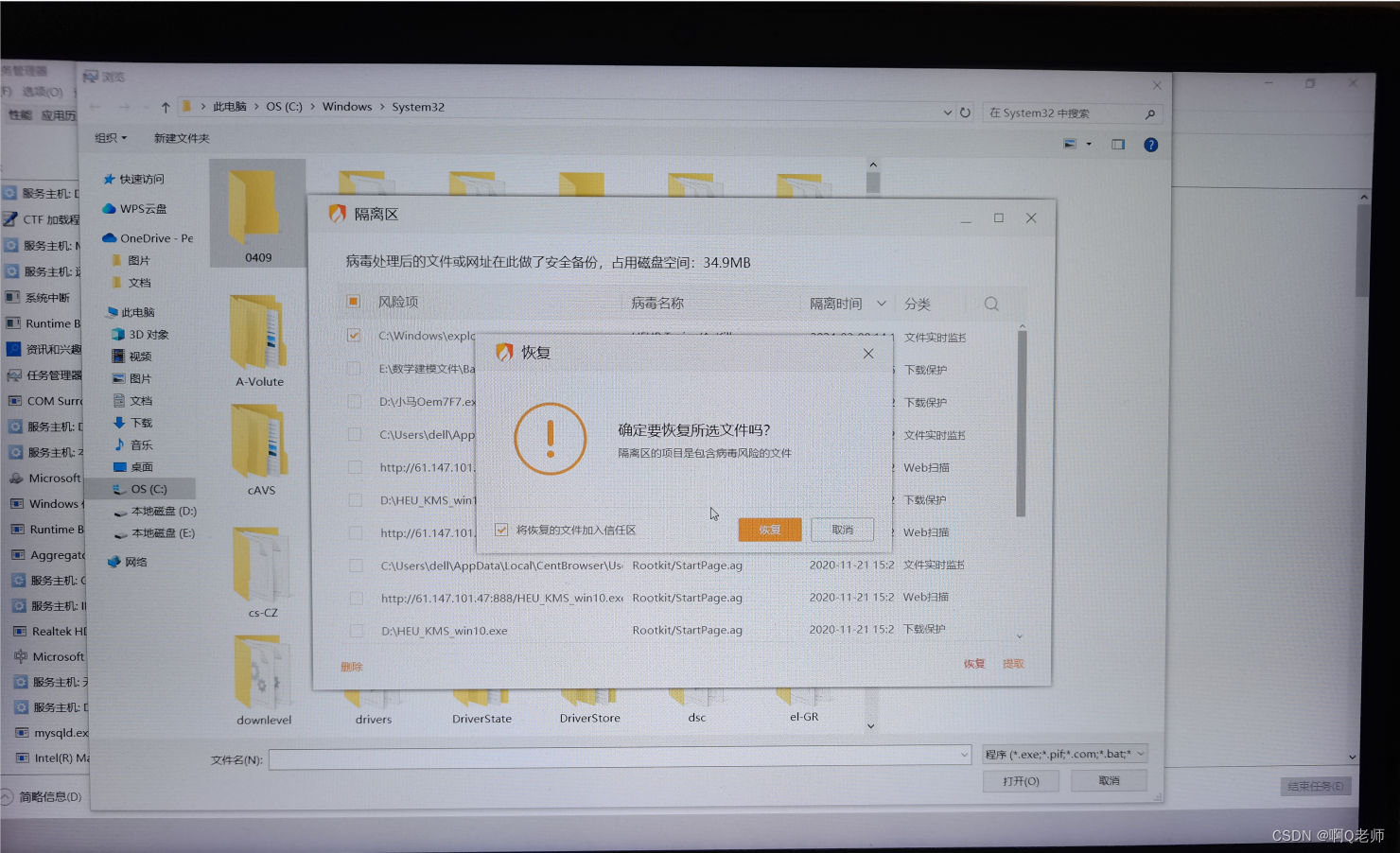Uncheck the C:\Windows\explo row checkbox
1400x853 pixels.
click(x=354, y=335)
